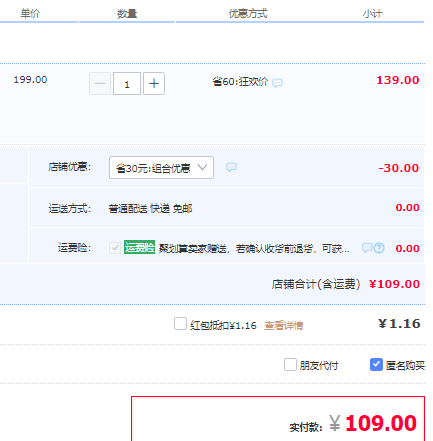The width and height of the screenshot is (433, 441).
Task: Select the 单价 column header
Action: click(30, 14)
